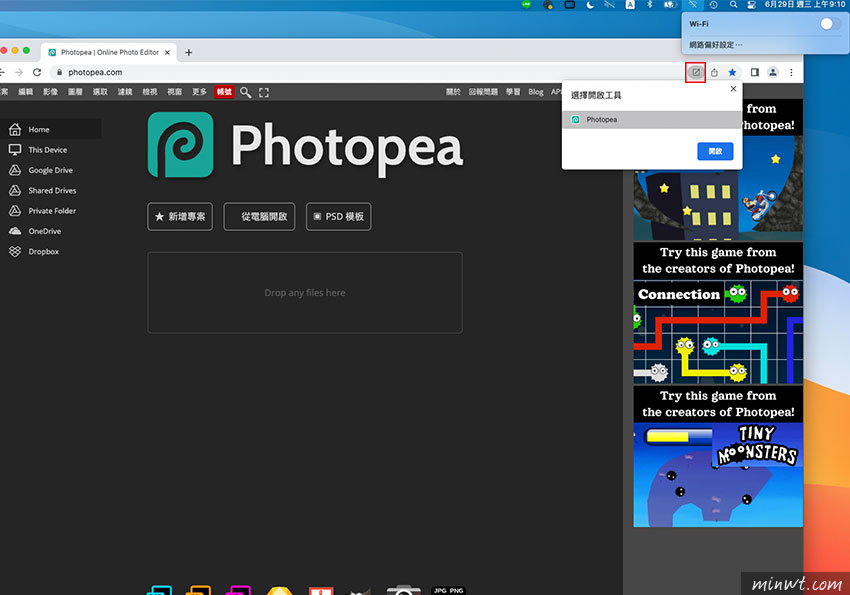Viewport: 850px width, 595px height.
Task: Reload the photopea.com page
Action: point(37,72)
